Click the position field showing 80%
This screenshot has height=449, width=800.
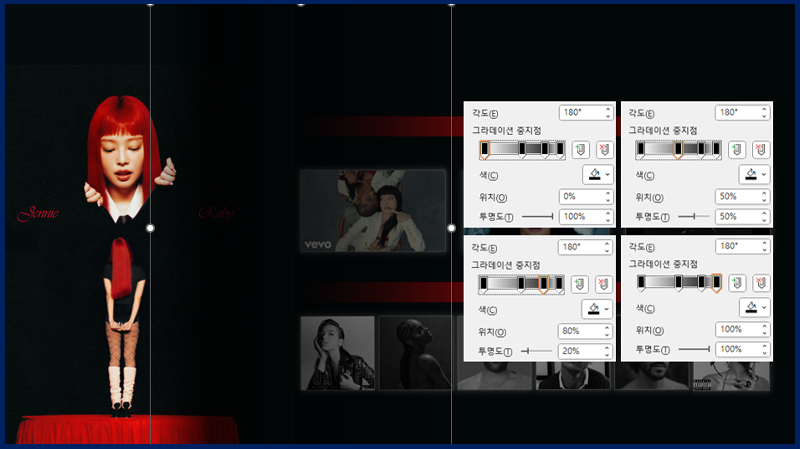click(584, 331)
